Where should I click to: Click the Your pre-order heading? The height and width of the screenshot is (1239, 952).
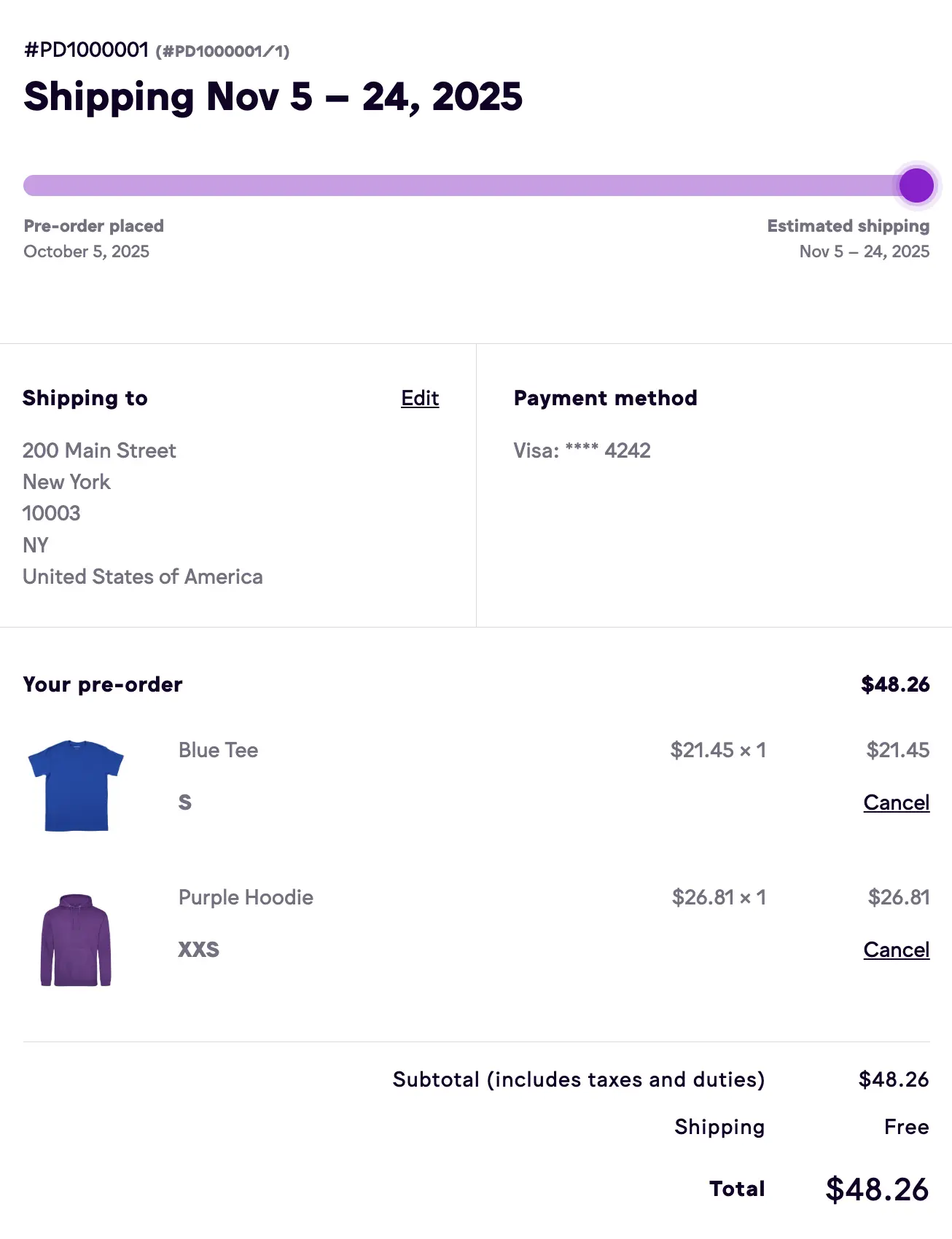[103, 684]
